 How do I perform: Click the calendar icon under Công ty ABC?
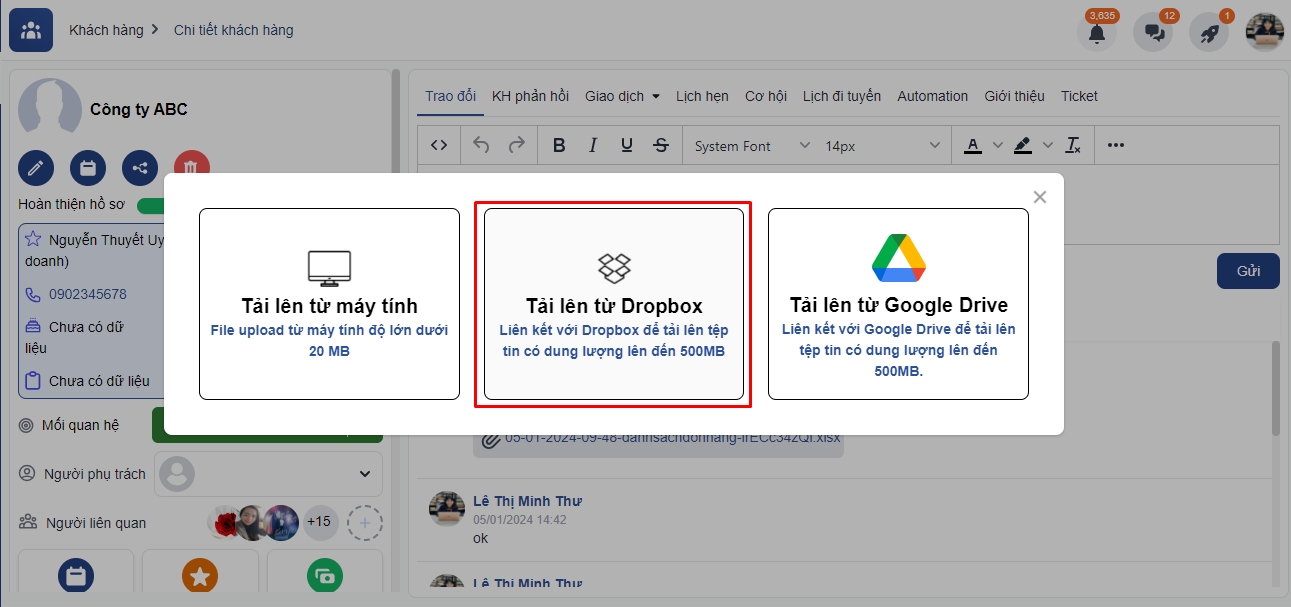pos(88,167)
